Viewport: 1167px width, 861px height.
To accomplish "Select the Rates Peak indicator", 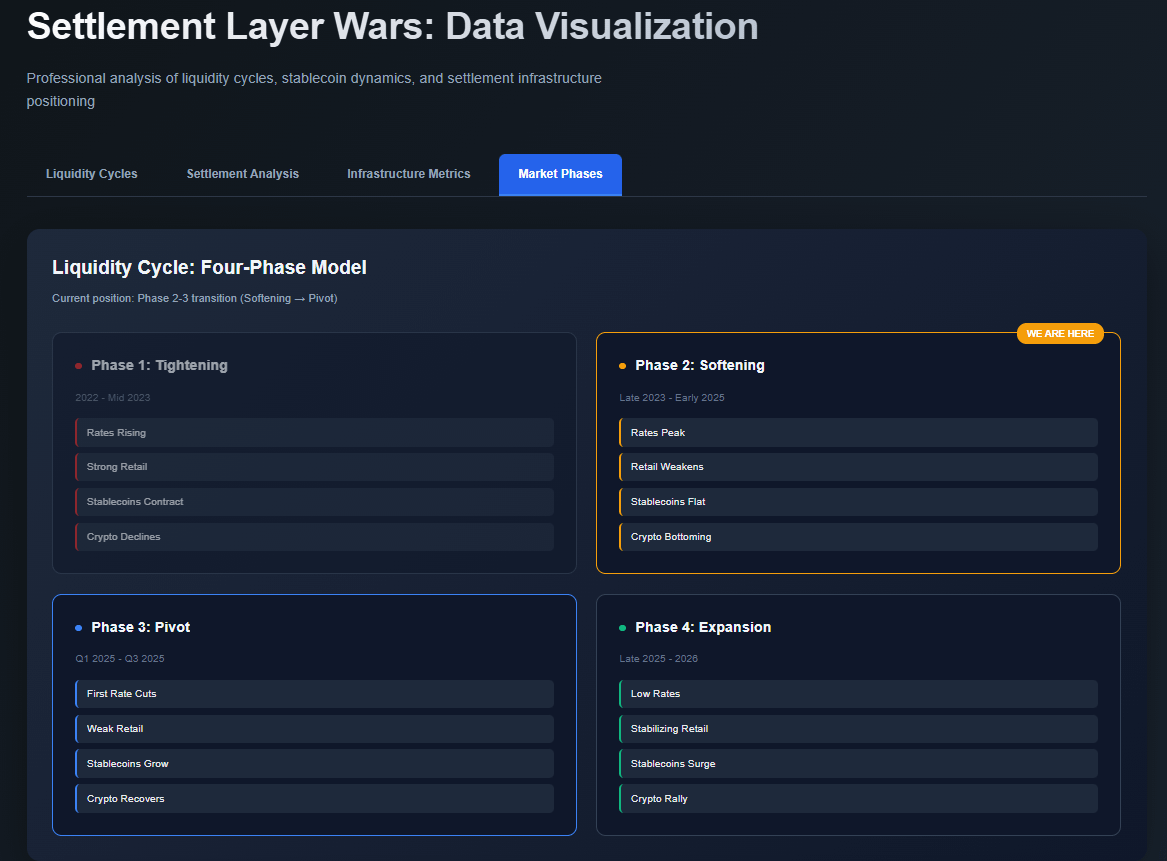I will tap(858, 433).
